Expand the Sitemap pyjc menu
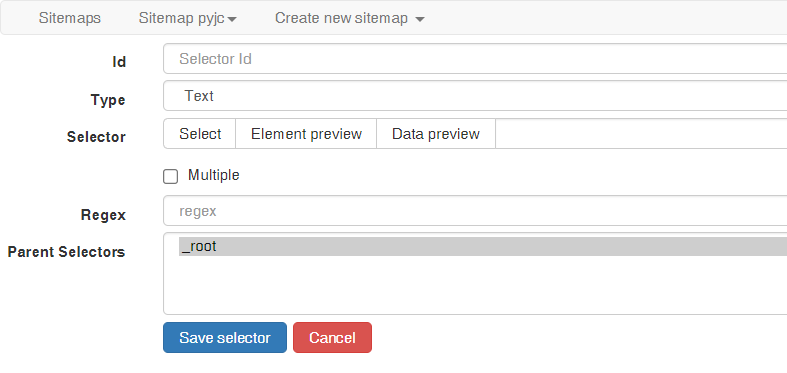The width and height of the screenshot is (787, 373). point(188,19)
